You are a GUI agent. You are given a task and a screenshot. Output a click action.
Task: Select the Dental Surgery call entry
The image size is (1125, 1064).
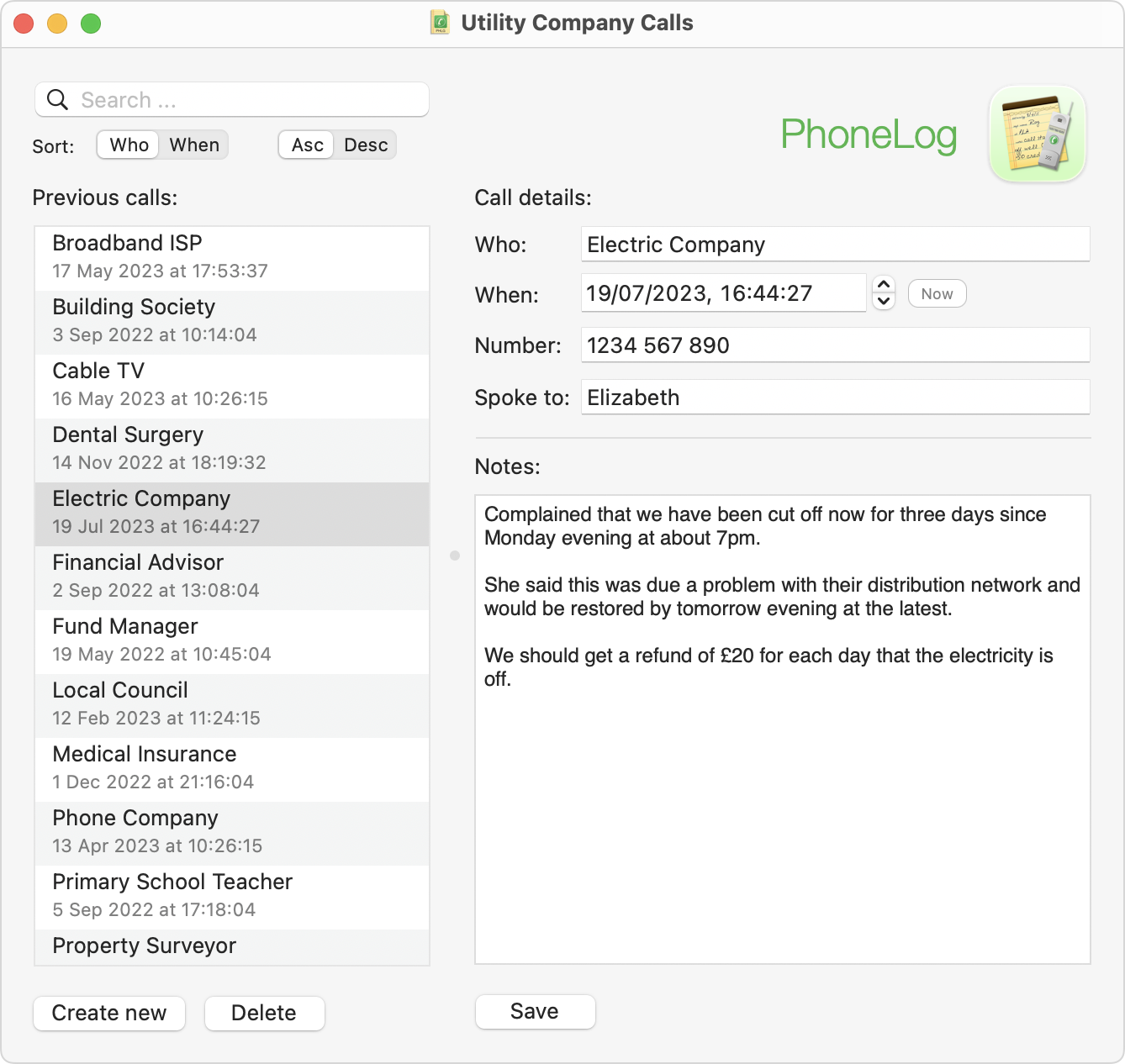pos(231,448)
